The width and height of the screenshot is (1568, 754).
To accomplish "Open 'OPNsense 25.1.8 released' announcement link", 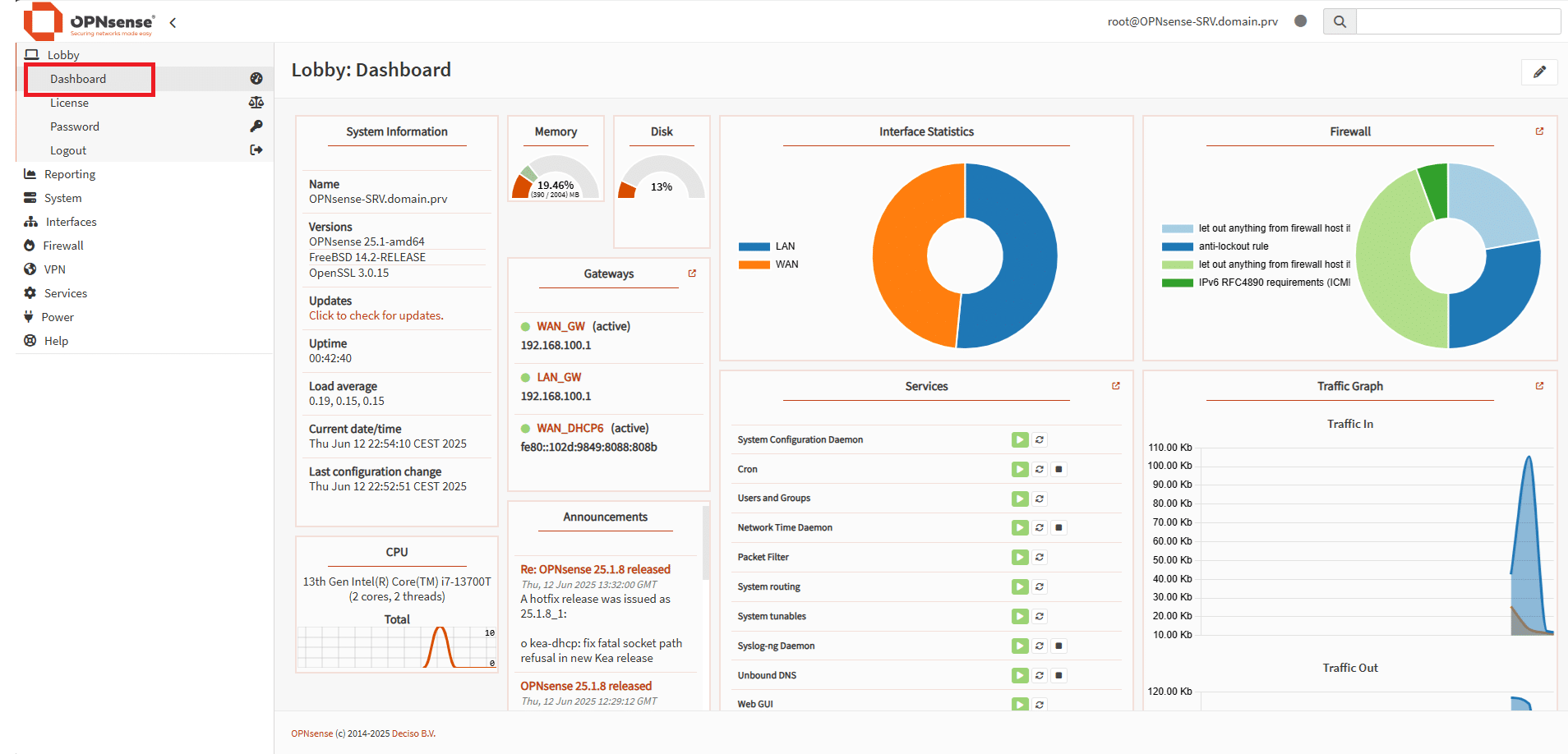I will (x=586, y=686).
